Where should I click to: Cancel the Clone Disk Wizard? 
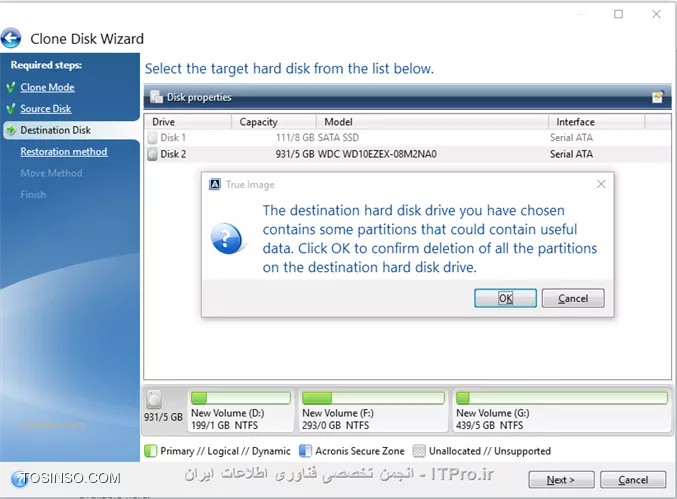click(633, 480)
